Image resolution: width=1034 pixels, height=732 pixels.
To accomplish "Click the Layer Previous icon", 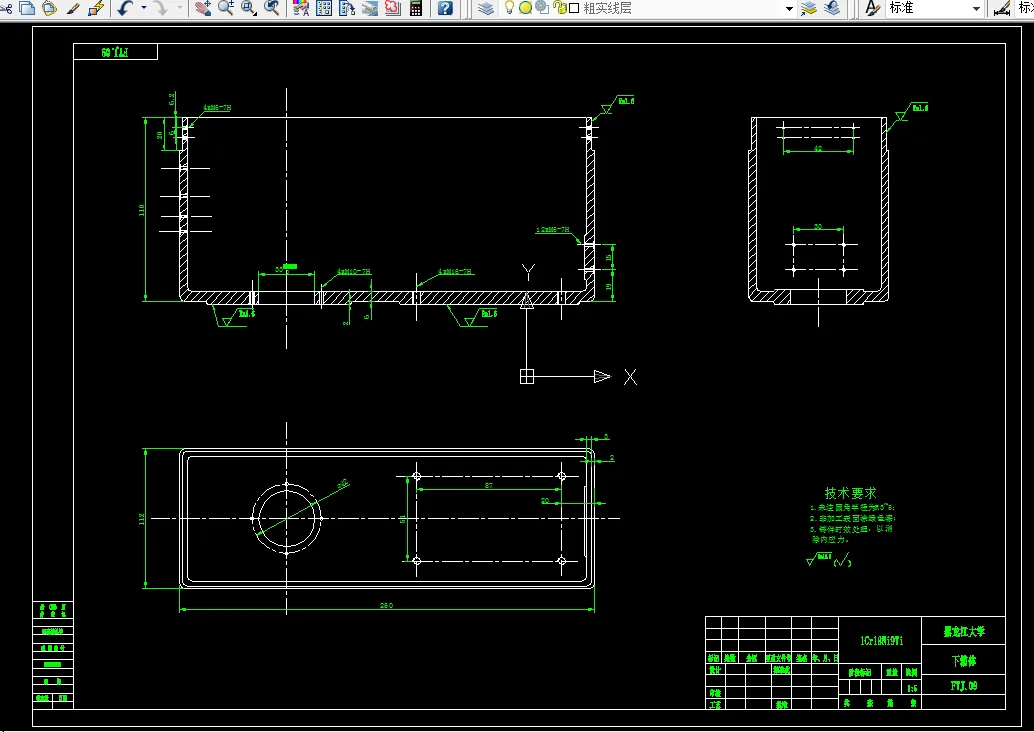I will click(832, 8).
